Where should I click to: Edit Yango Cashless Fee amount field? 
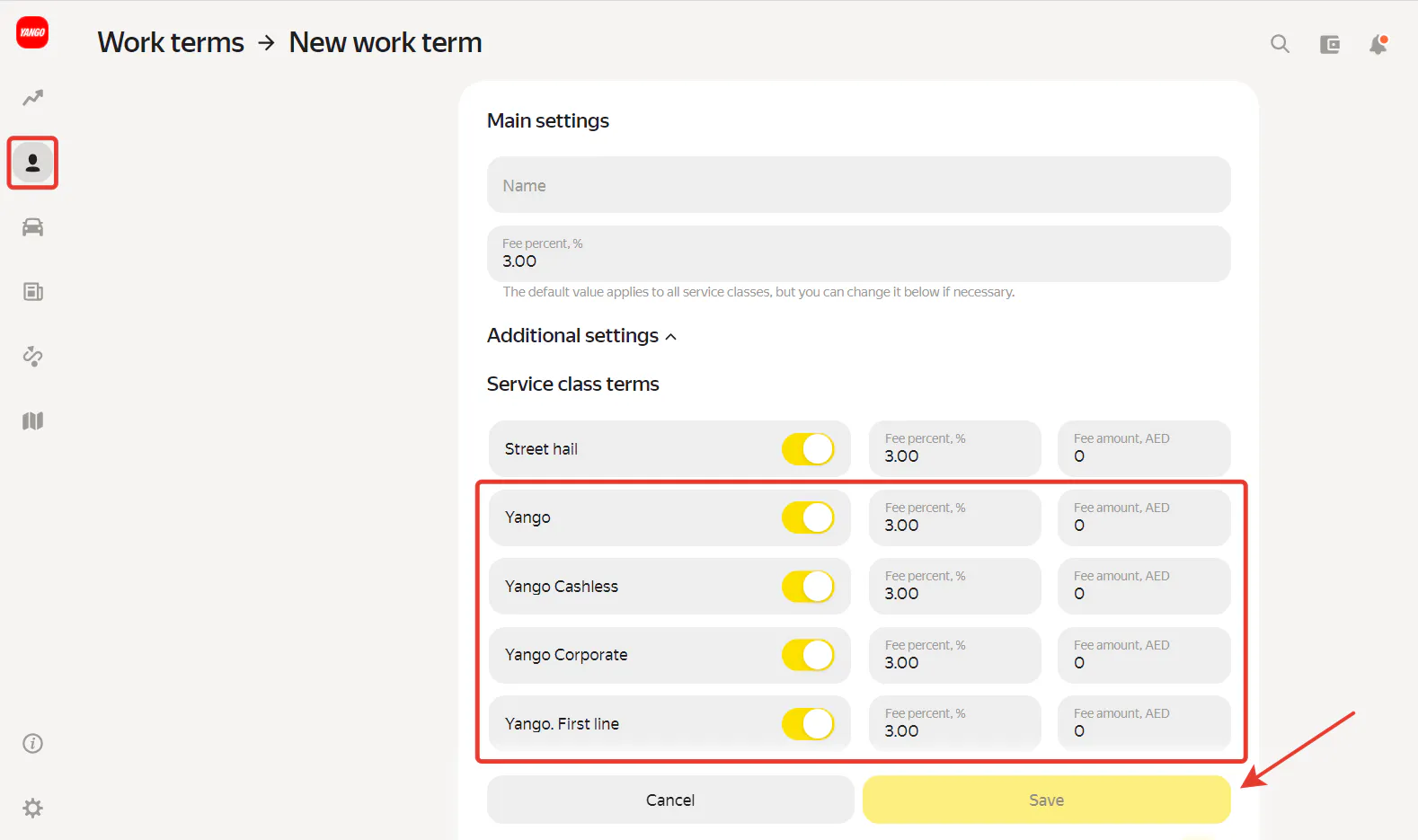click(x=1144, y=586)
